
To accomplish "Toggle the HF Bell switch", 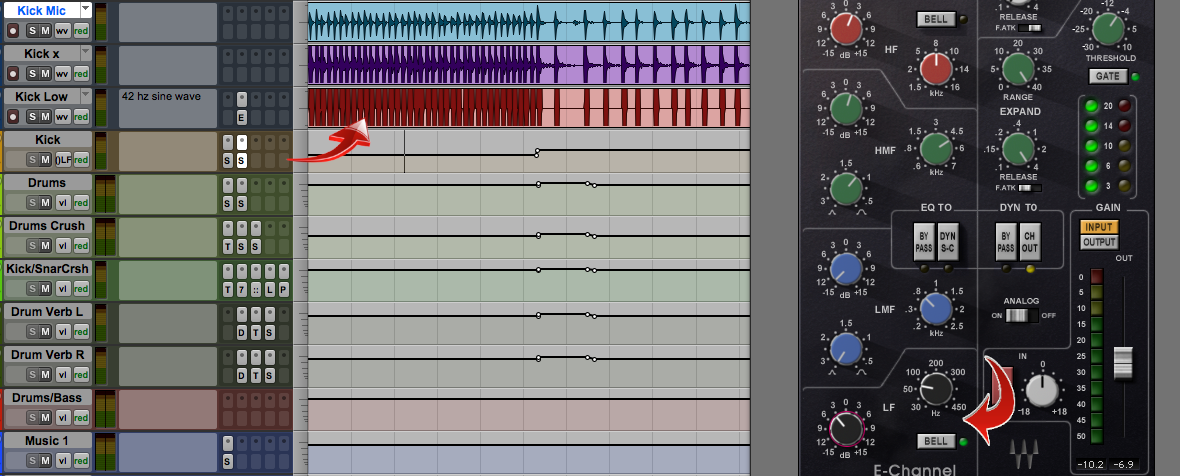I will [x=934, y=19].
